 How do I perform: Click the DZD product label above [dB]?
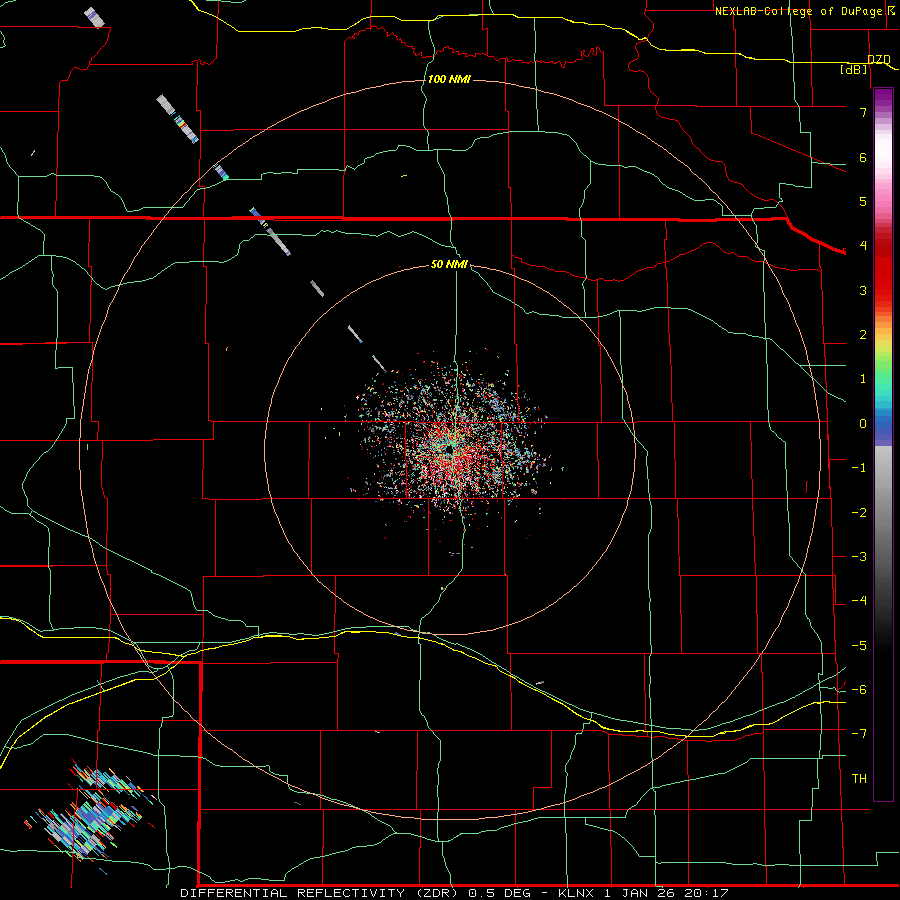click(x=878, y=60)
